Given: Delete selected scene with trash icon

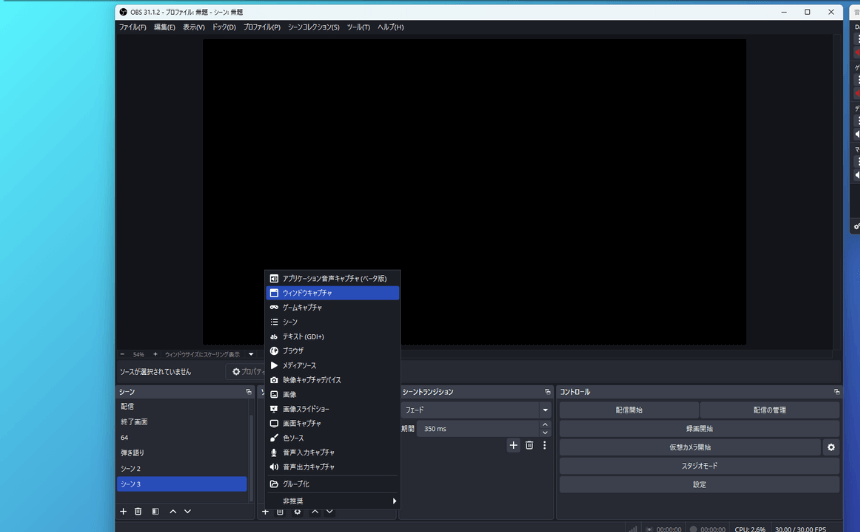Looking at the screenshot, I should pyautogui.click(x=139, y=511).
